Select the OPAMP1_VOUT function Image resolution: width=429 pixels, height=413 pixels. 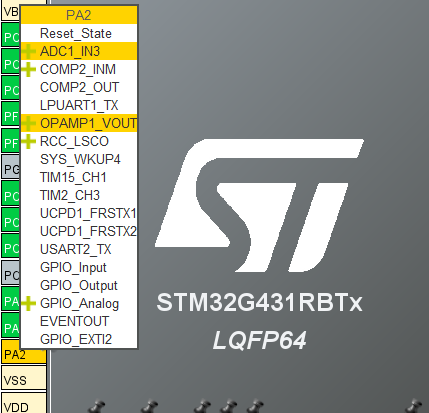click(x=79, y=123)
